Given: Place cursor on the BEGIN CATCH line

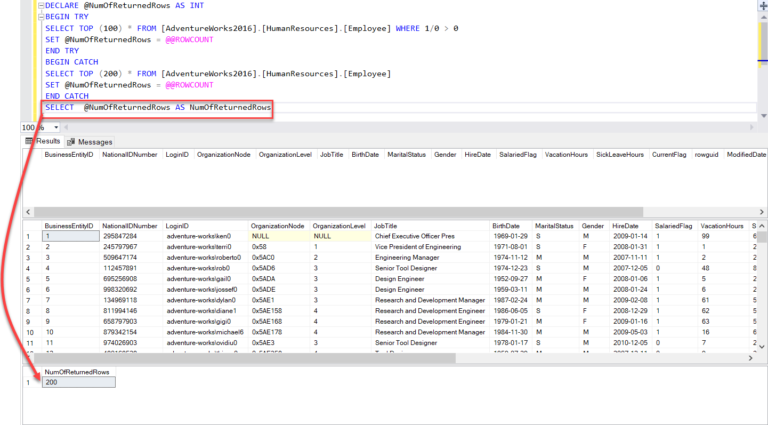Looking at the screenshot, I should pyautogui.click(x=72, y=62).
